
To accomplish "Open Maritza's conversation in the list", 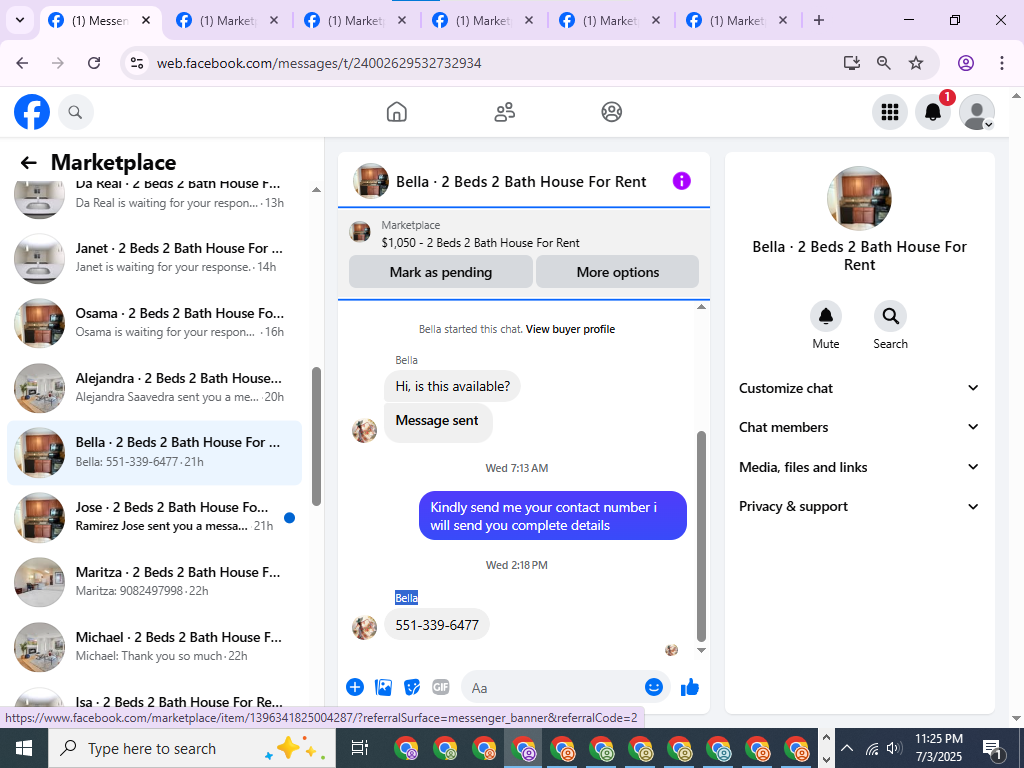I will (155, 582).
